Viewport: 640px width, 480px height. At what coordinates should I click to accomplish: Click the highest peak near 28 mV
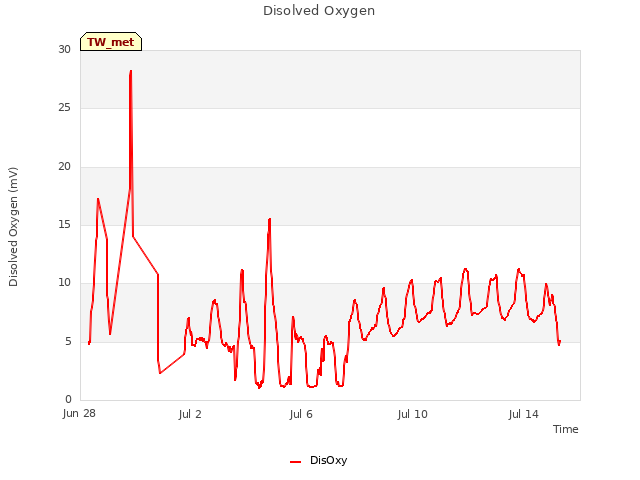click(131, 71)
